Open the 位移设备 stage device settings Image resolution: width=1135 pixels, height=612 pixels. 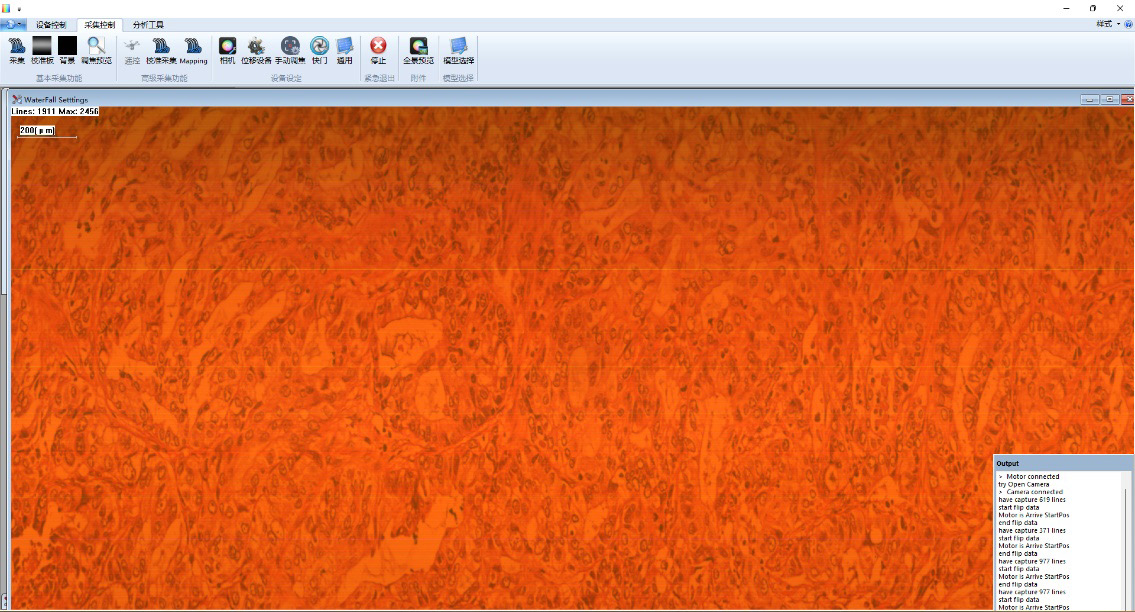coord(256,48)
